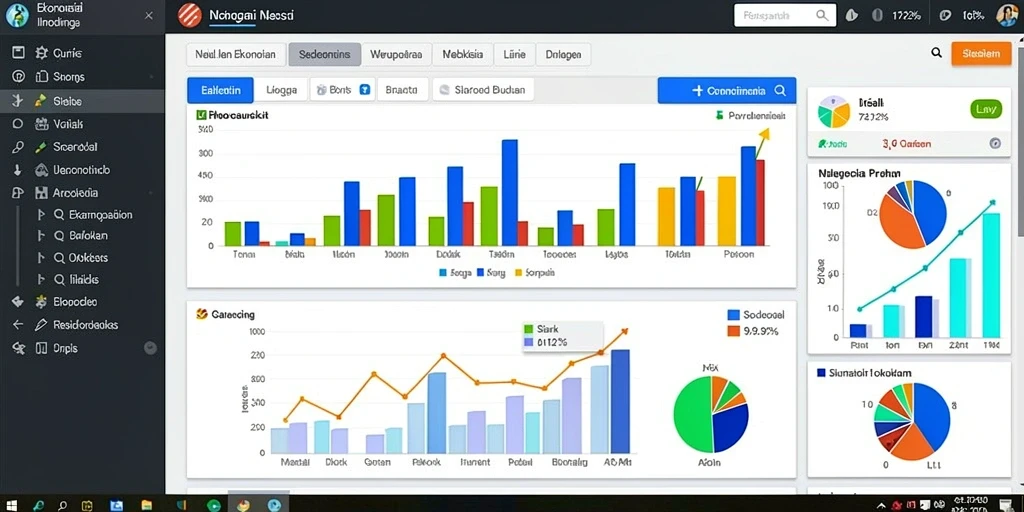1024x512 pixels.
Task: Click the book icon beside Onpis
Action: pyautogui.click(x=41, y=348)
